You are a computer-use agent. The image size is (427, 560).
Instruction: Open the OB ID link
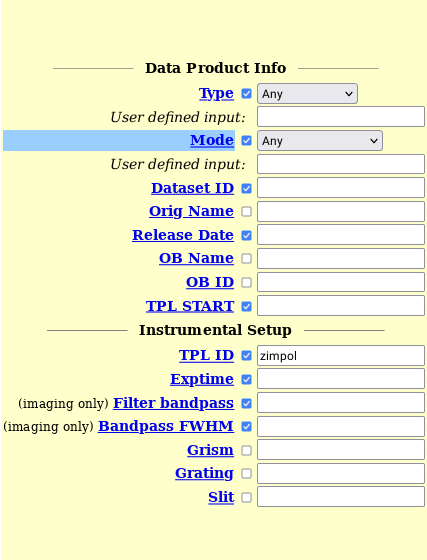tap(210, 282)
